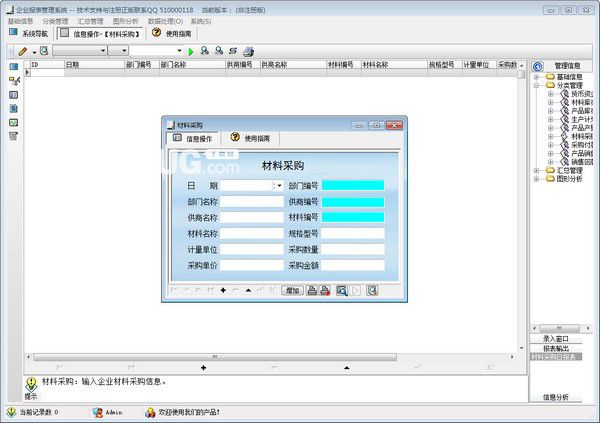Click the cyan 材料编号 field
This screenshot has height=423, width=600.
[353, 217]
